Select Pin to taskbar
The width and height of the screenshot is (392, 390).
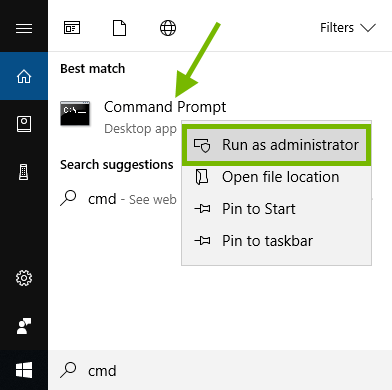[x=276, y=241]
